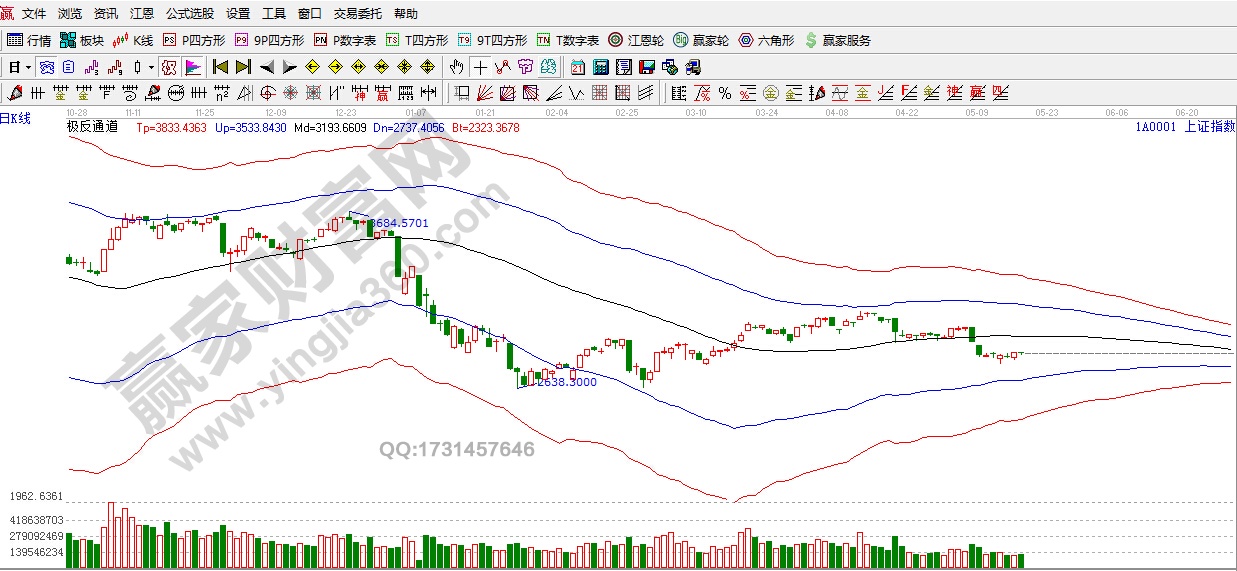1237x571 pixels.
Task: Toggle the K线 candlestick chart view
Action: [x=133, y=40]
